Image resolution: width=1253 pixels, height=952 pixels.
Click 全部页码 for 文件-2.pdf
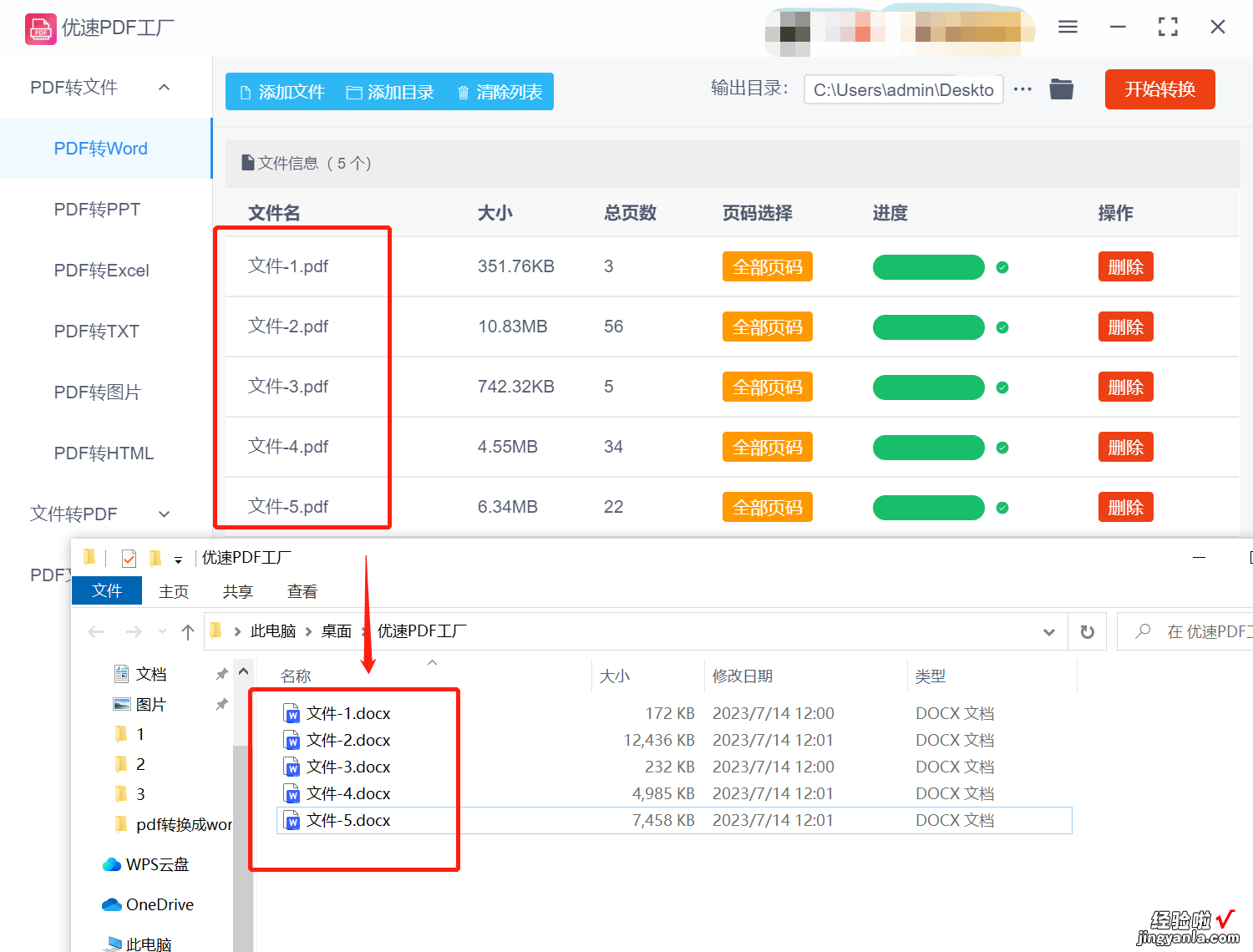[768, 327]
